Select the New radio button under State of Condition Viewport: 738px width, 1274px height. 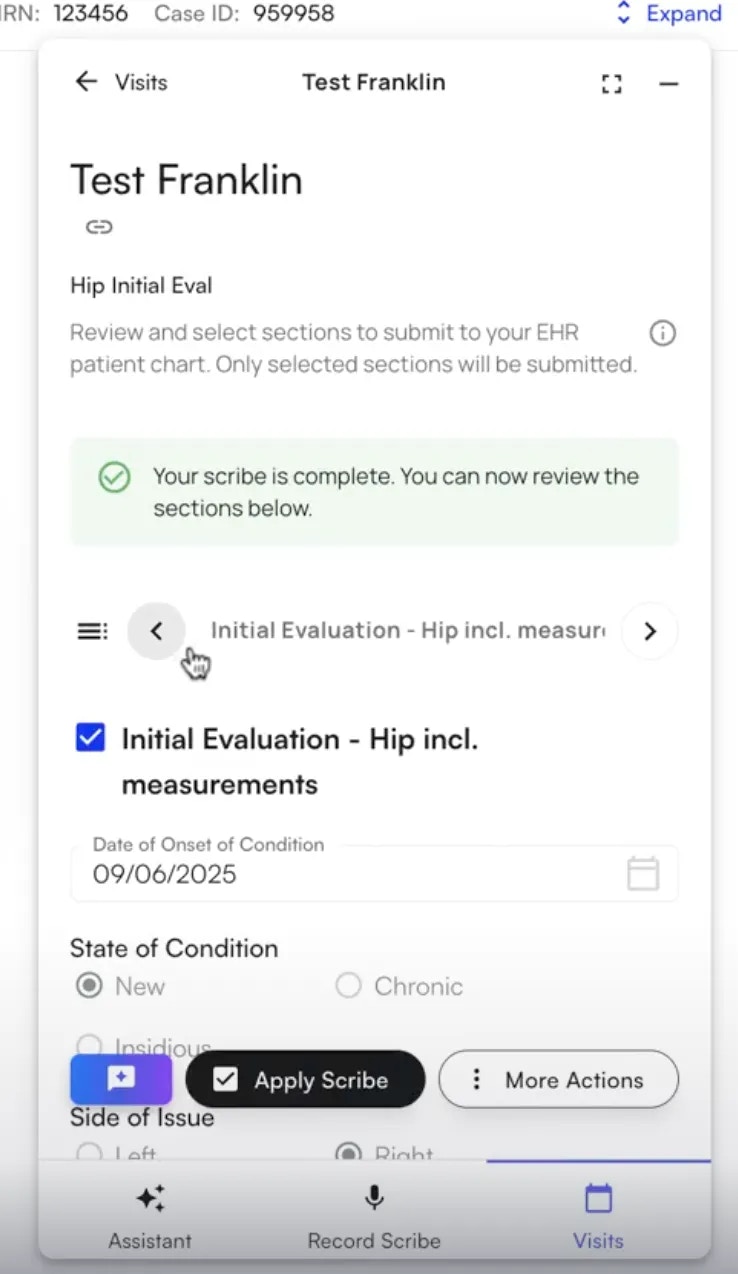(90, 986)
